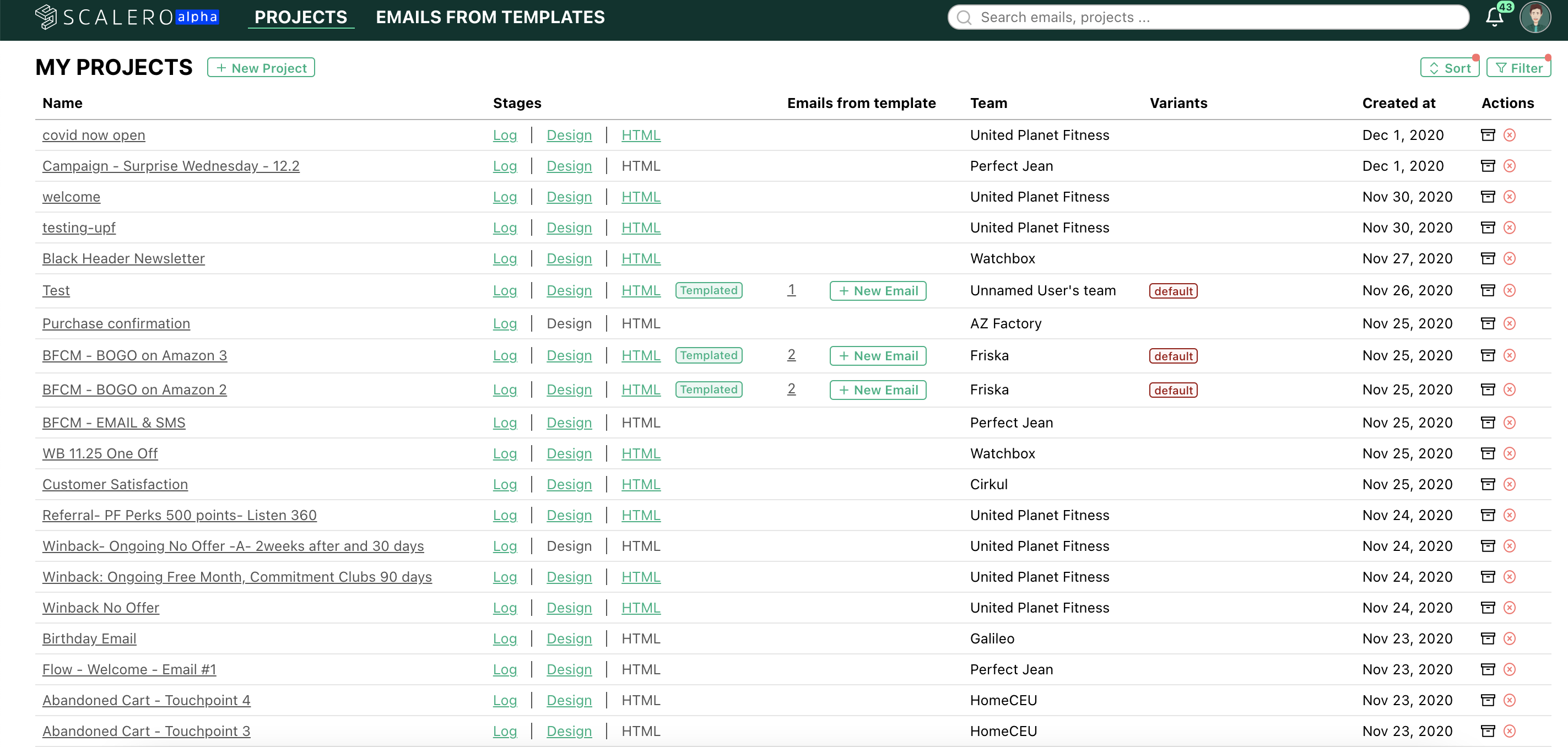Switch to Emails From Templates tab

[490, 17]
